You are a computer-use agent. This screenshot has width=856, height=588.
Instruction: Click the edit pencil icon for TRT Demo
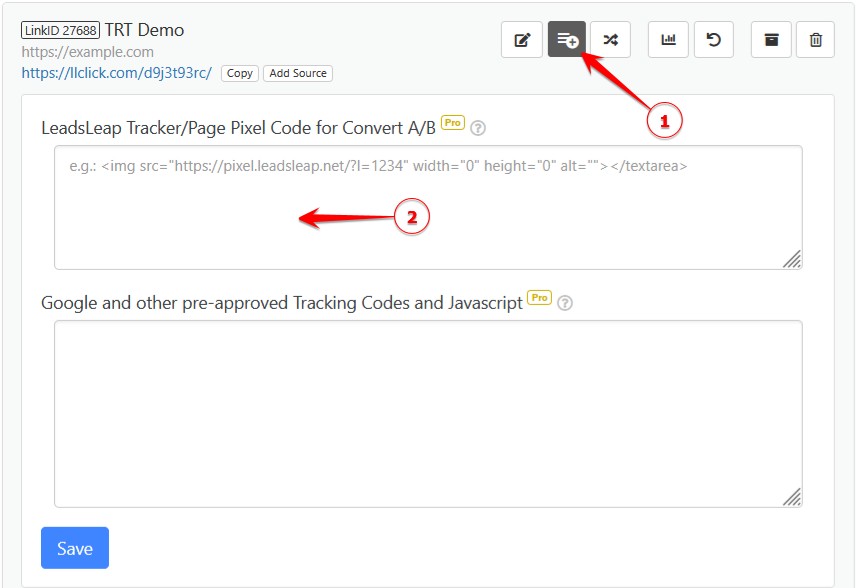521,39
